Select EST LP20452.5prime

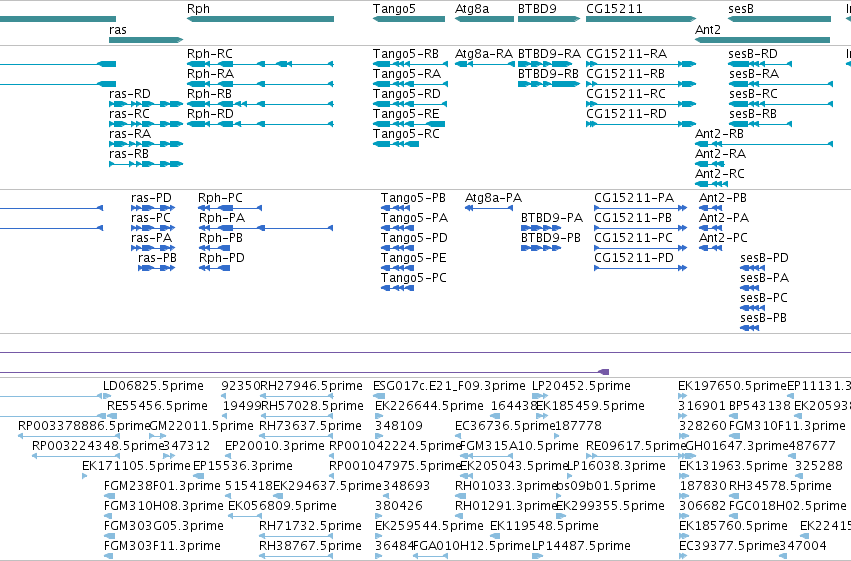(581, 386)
